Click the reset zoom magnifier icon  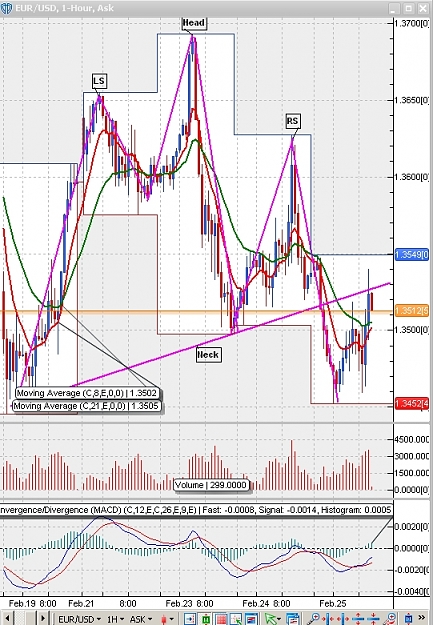[389, 619]
